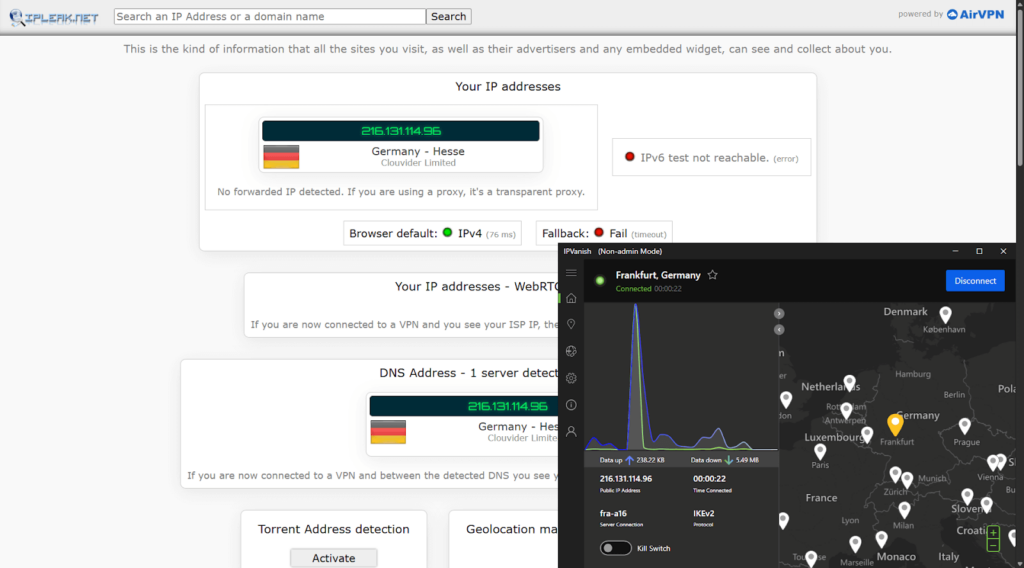Minimize the IPVanish window

955,251
